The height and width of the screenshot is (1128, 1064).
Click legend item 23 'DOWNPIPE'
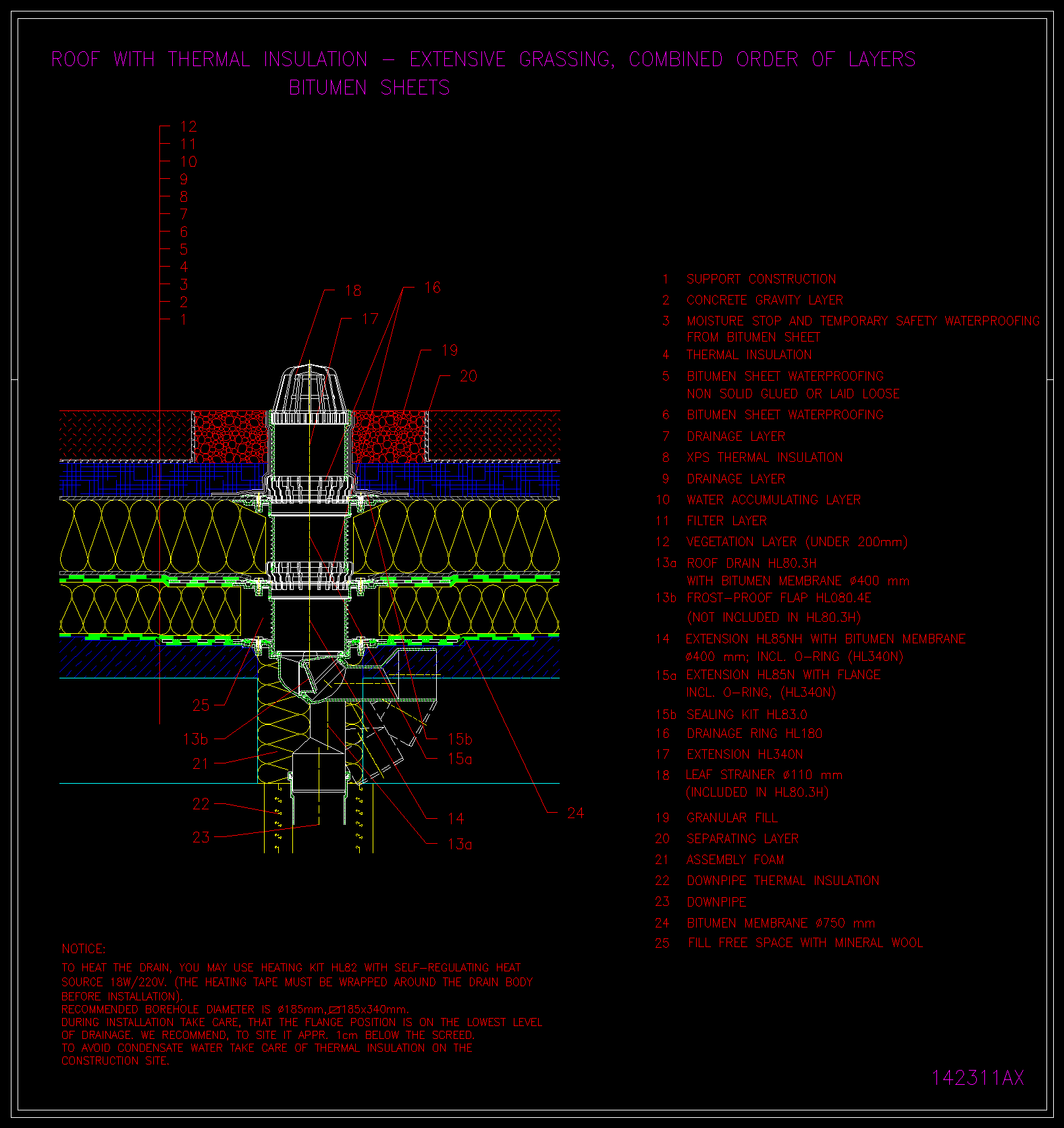pos(716,902)
